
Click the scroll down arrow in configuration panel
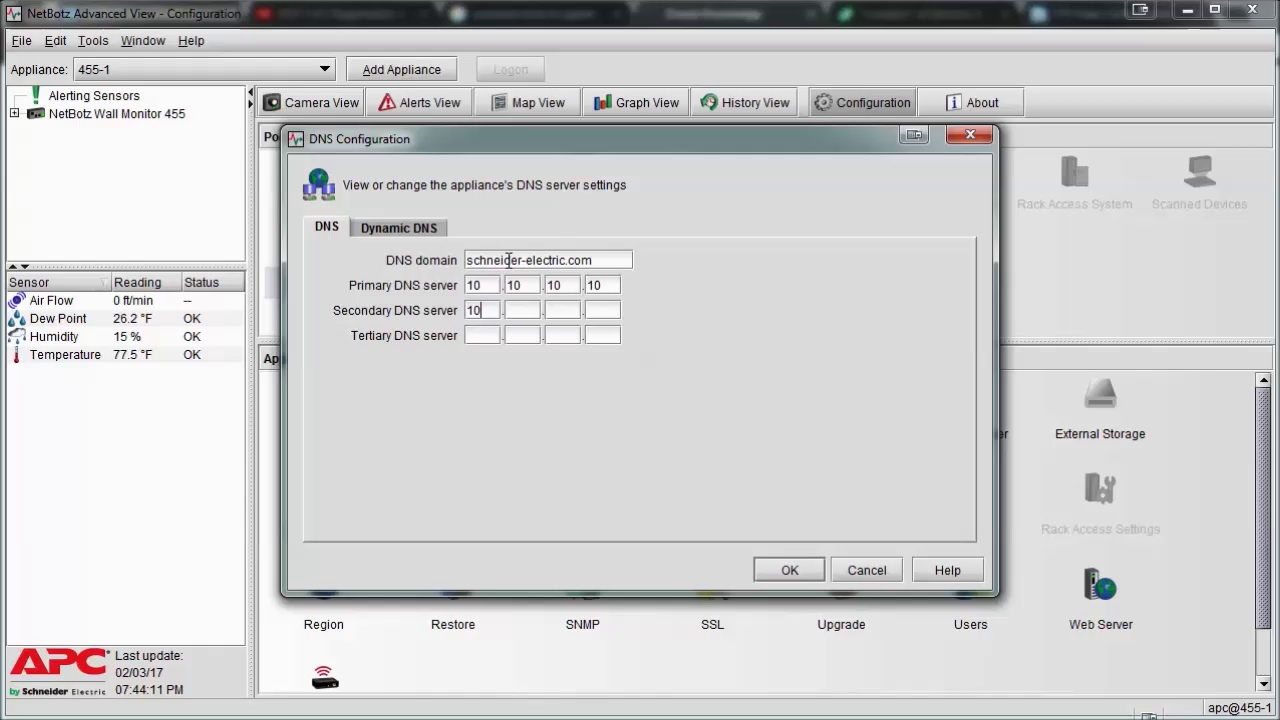tap(1264, 684)
